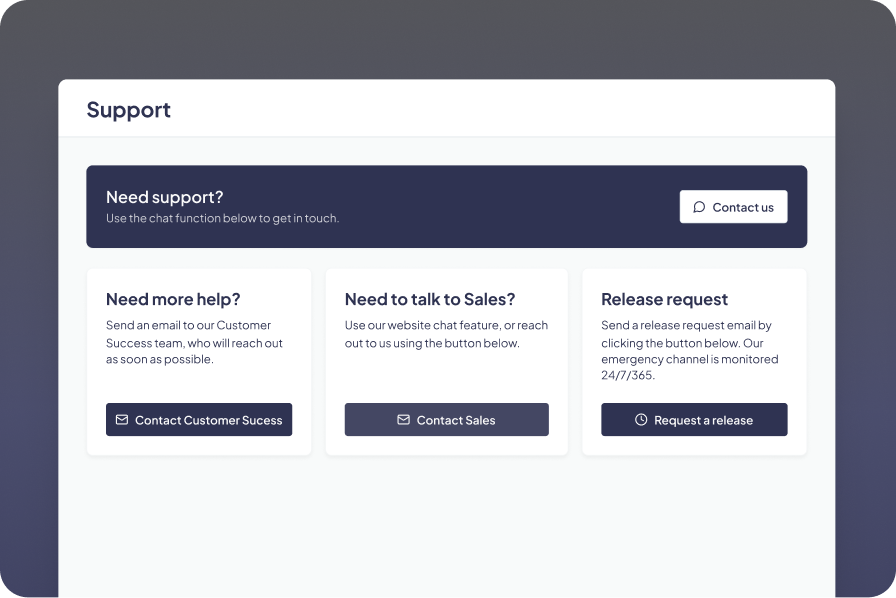Viewport: 896px width, 598px height.
Task: Click the Need more help? card heading
Action: tap(173, 299)
